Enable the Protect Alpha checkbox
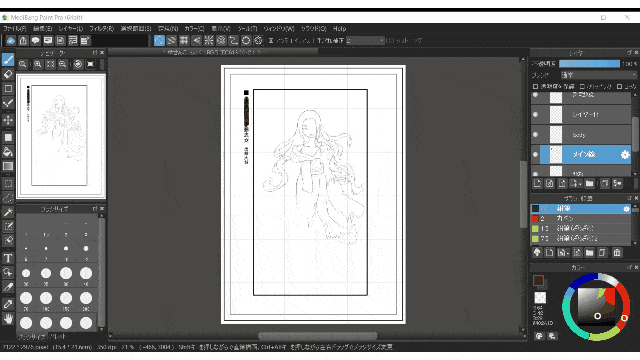Screen dimensions: 640x360 [x=536, y=87]
